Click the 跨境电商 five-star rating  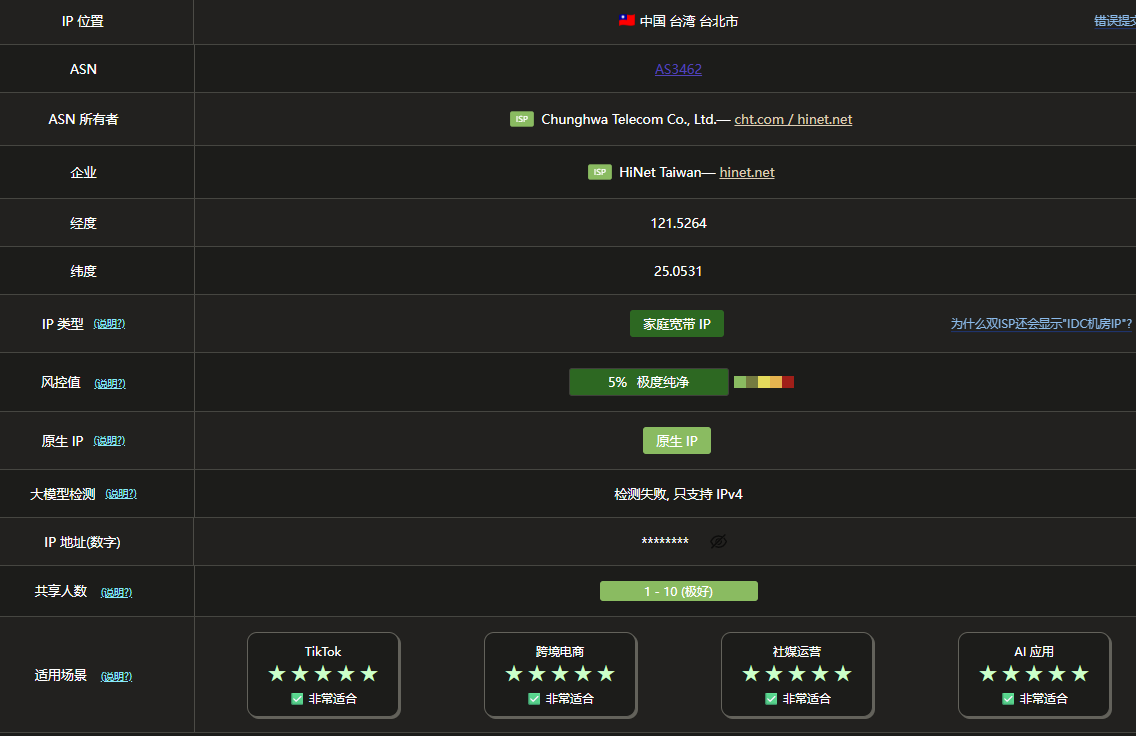pos(560,674)
